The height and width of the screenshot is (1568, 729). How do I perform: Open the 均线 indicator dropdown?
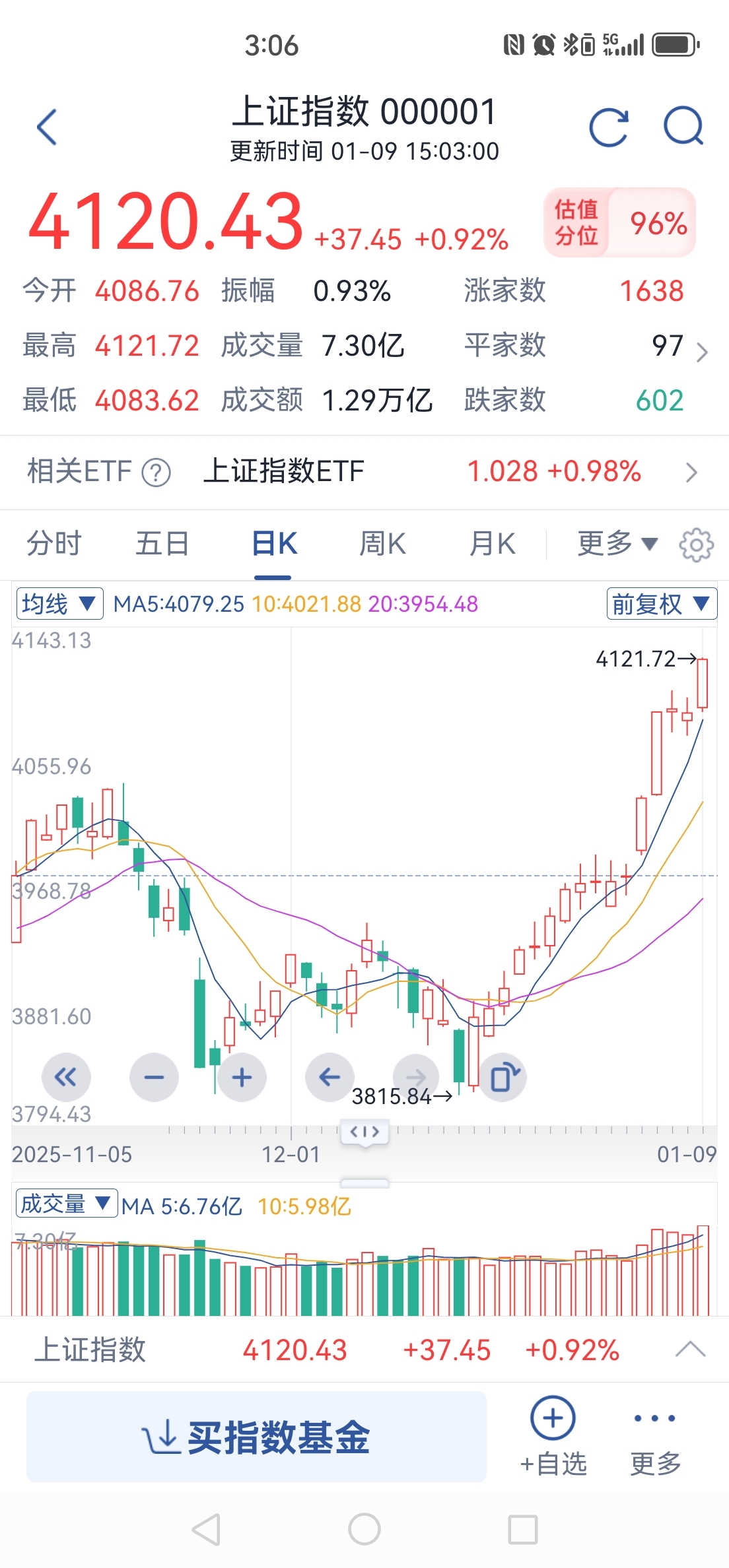point(59,604)
